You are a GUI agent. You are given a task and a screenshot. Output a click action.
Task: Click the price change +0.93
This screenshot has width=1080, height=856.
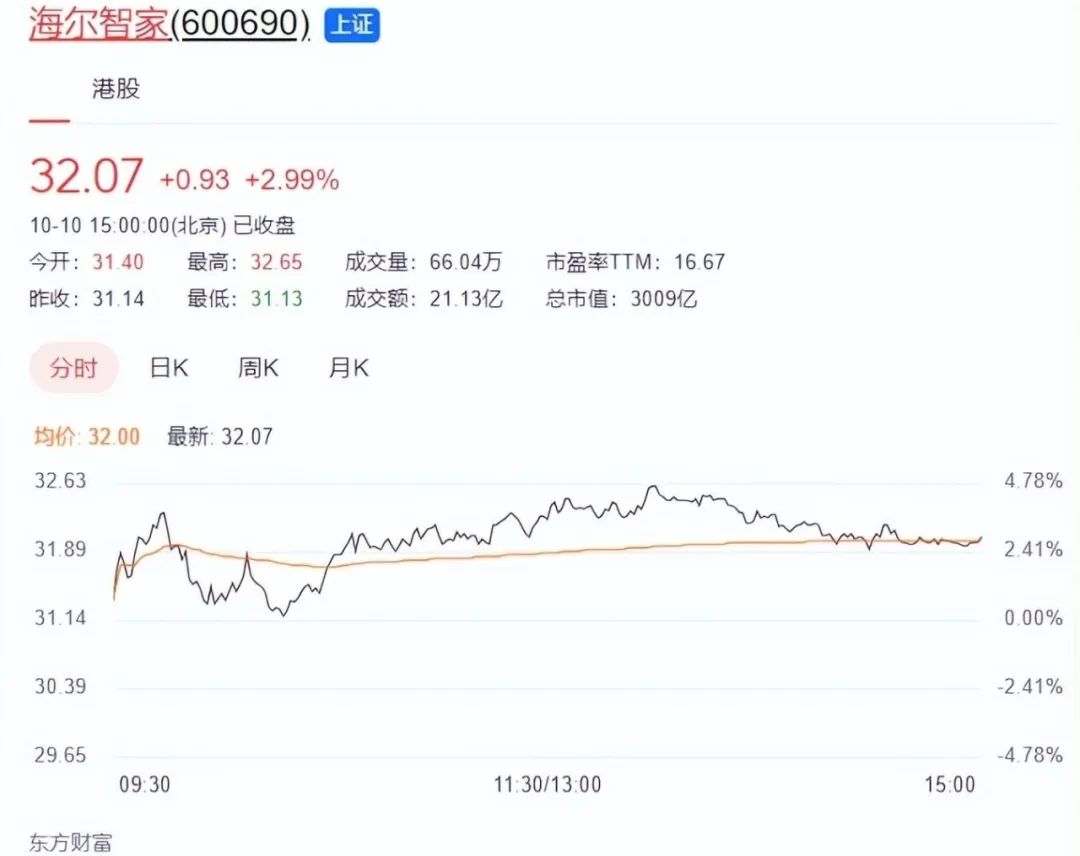(x=194, y=180)
